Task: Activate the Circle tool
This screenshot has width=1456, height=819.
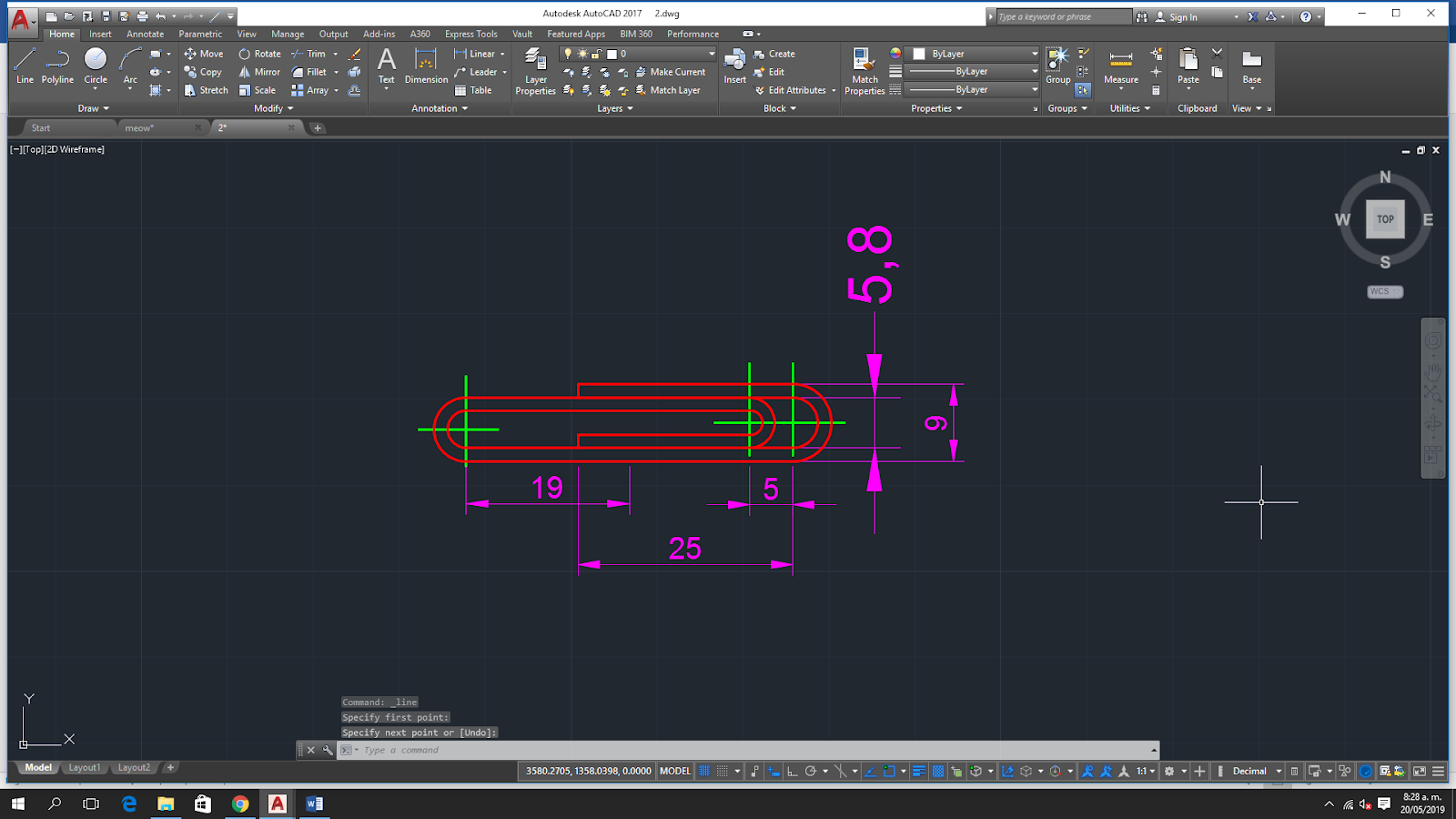Action: click(95, 62)
